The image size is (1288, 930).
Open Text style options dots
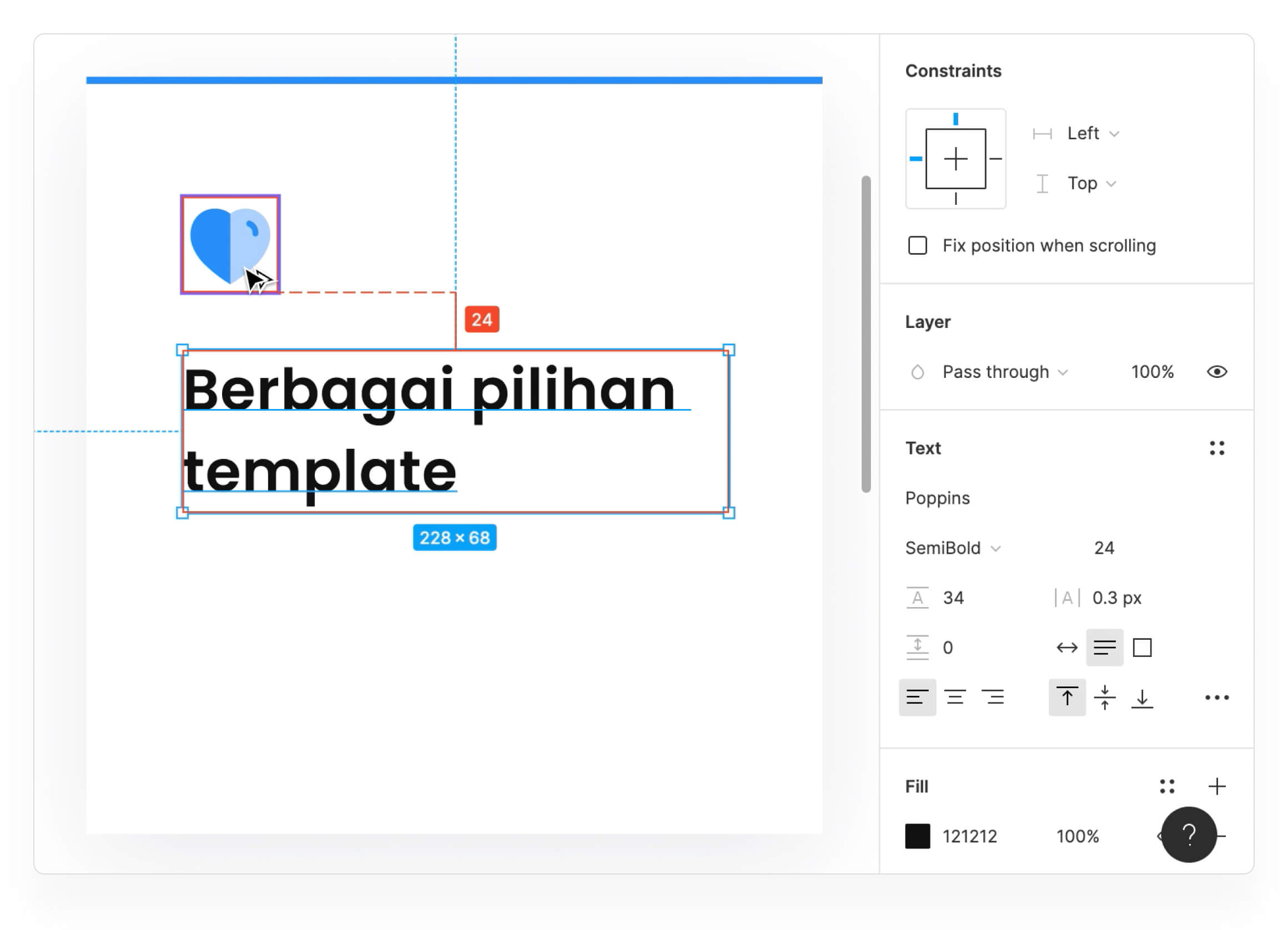1216,448
